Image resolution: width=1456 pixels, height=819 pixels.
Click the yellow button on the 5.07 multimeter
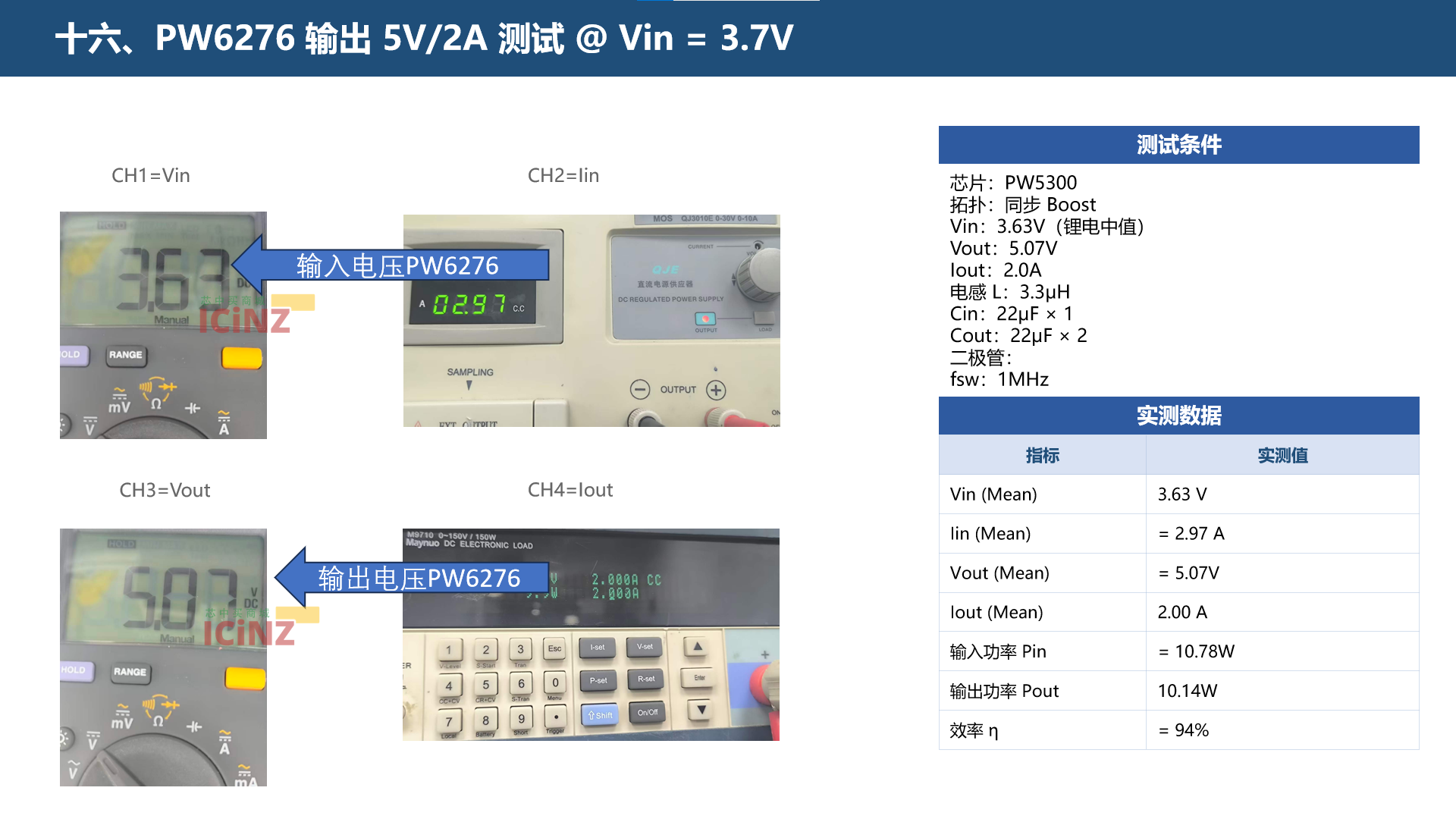point(246,678)
